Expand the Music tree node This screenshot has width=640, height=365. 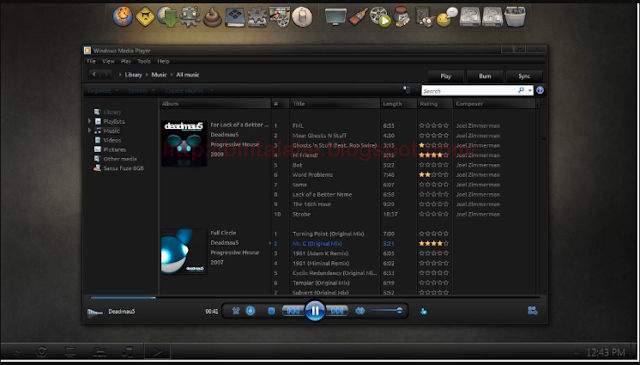point(89,131)
